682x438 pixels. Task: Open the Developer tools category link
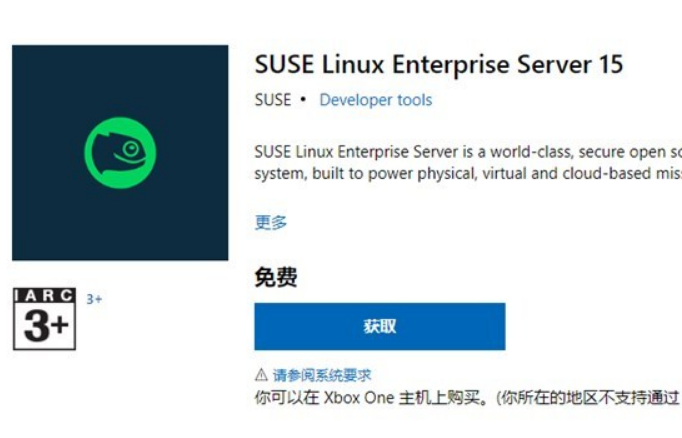(376, 100)
